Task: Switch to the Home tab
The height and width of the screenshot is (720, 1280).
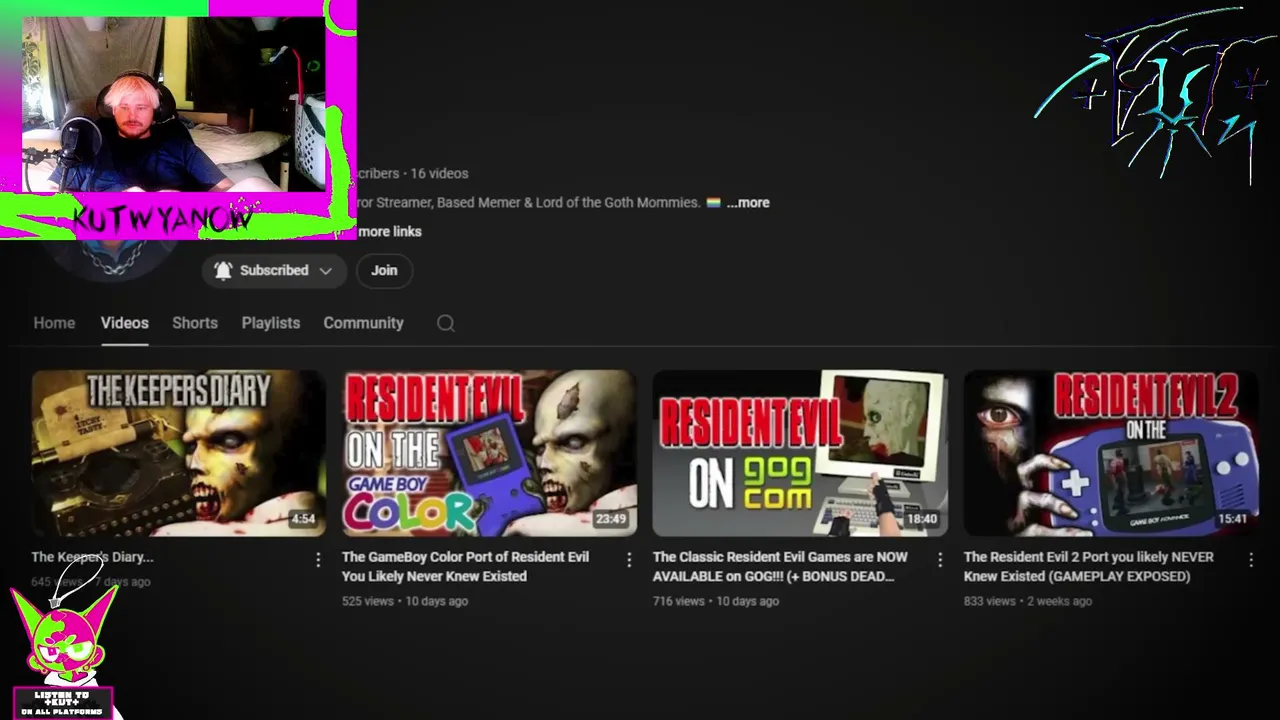Action: pyautogui.click(x=54, y=323)
